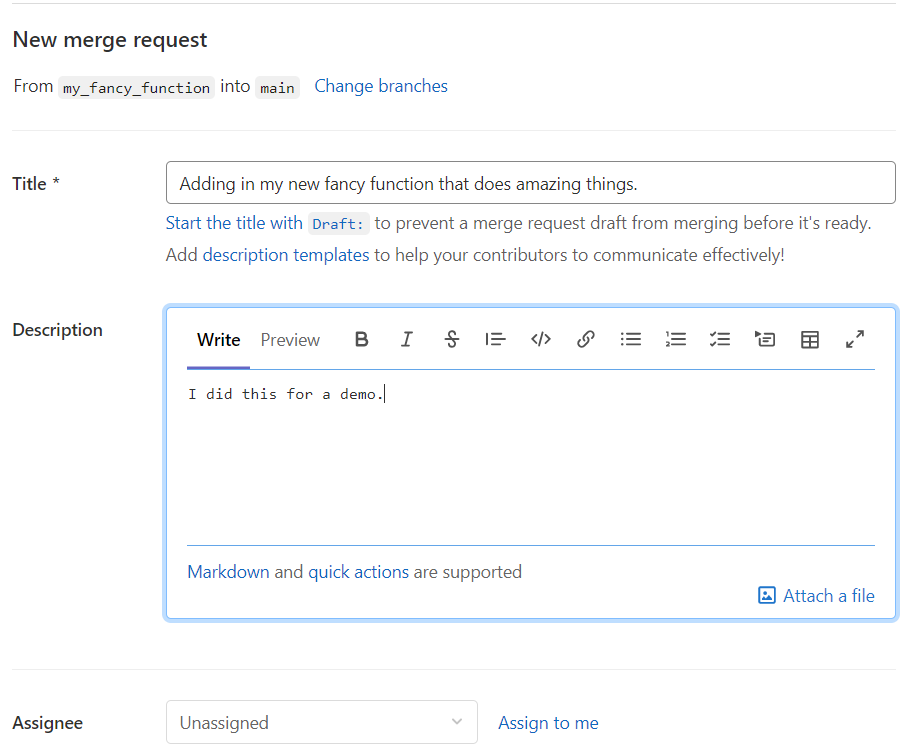Insert code formatting icon
The image size is (915, 753).
tap(541, 340)
